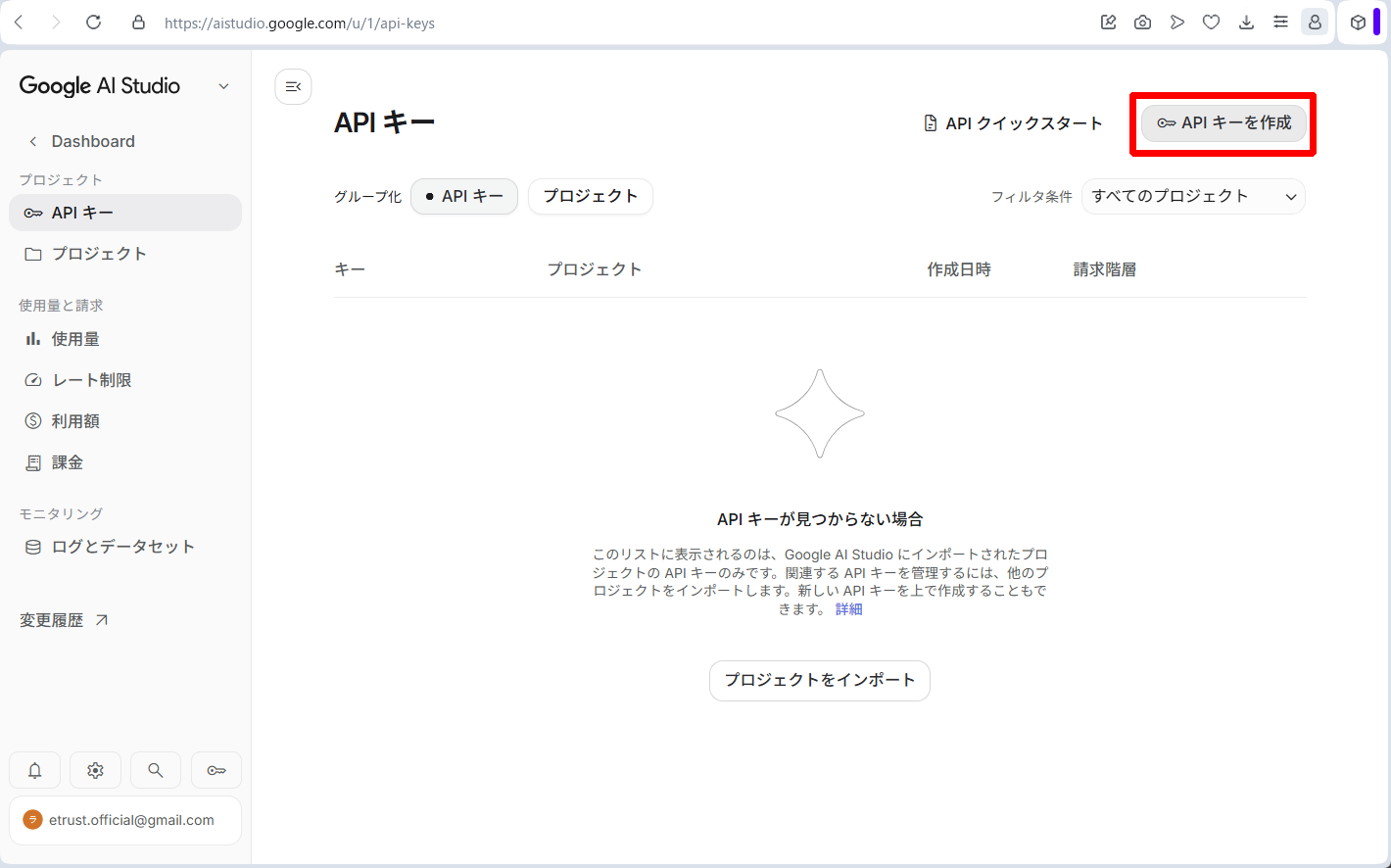Click プロジェクトをインポート button
Image resolution: width=1391 pixels, height=868 pixels.
point(820,680)
